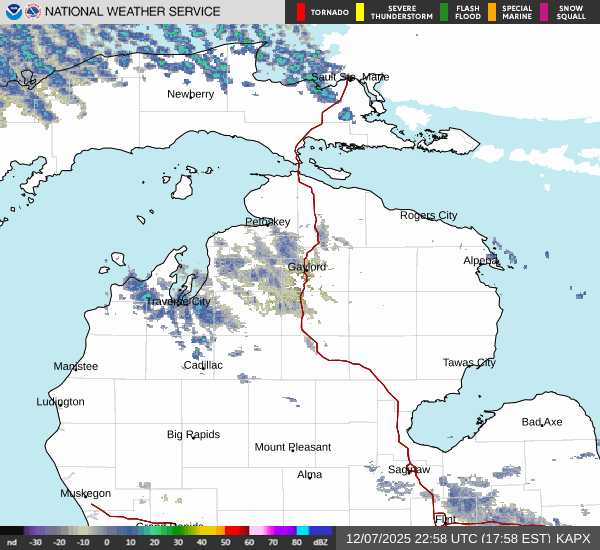Click the nd segment of dBZ scale
The image size is (600, 550).
[x=12, y=541]
